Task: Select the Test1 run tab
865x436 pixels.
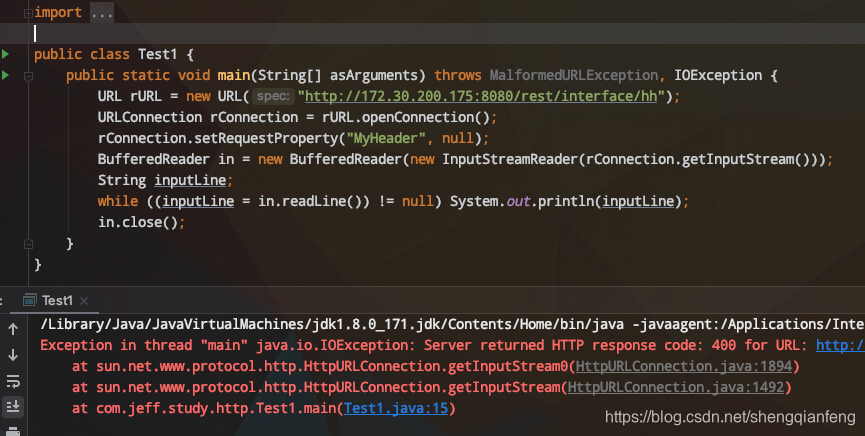Action: click(x=57, y=301)
